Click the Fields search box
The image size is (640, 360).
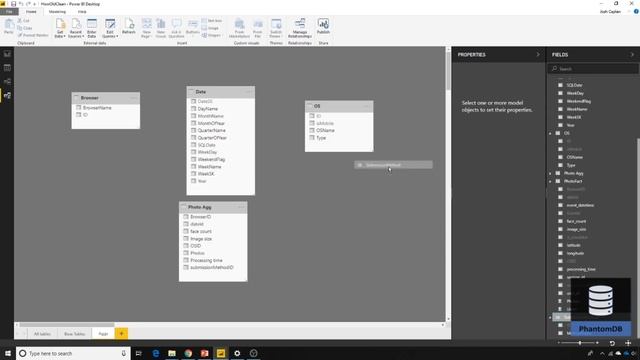coord(593,69)
